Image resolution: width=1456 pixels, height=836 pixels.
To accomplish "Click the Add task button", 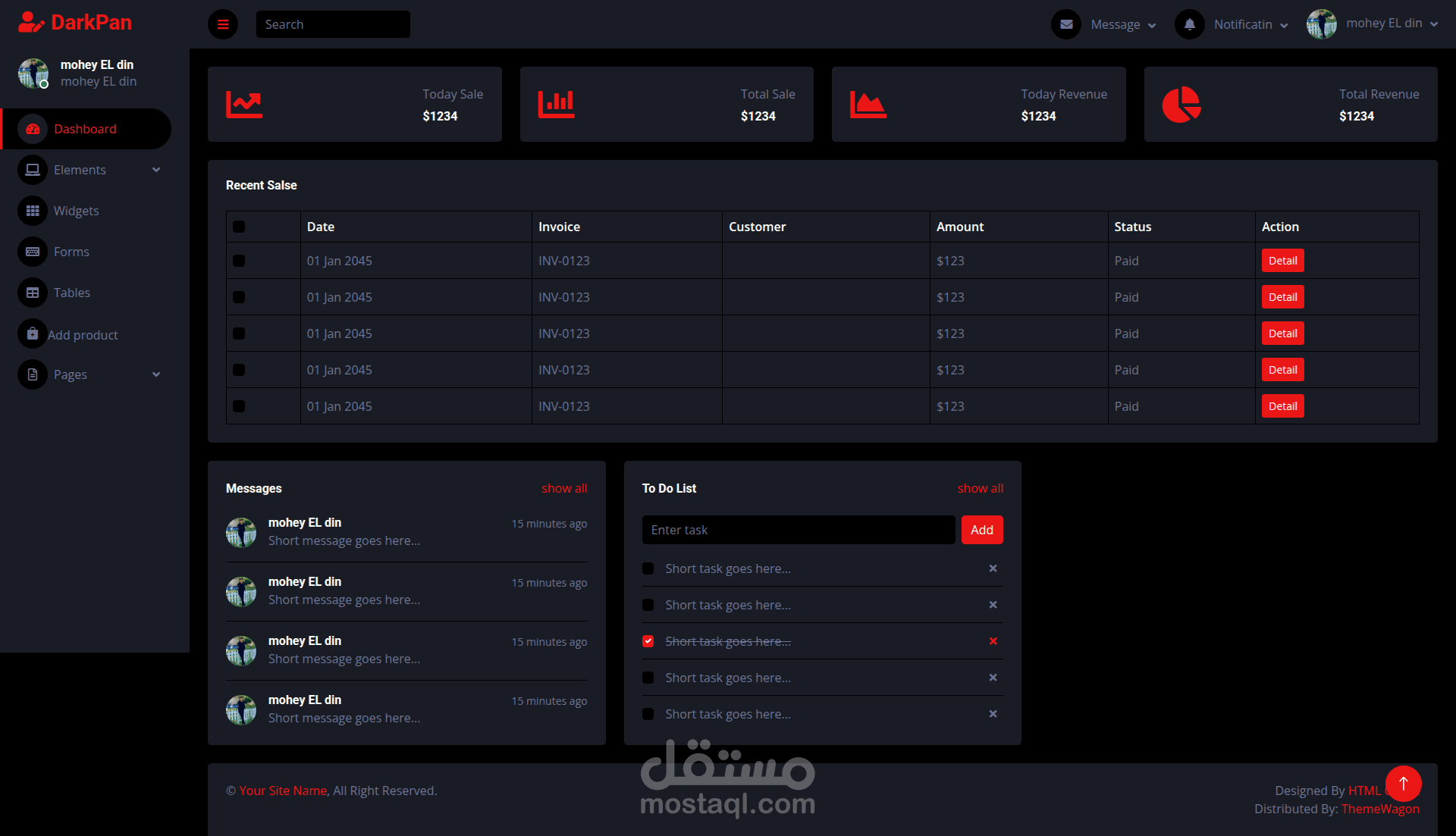I will (981, 530).
